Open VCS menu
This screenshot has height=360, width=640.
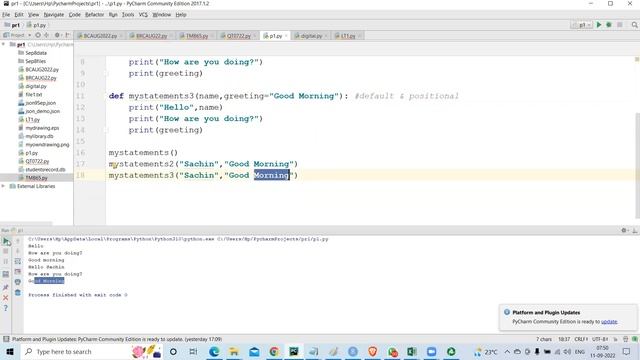[x=143, y=15]
